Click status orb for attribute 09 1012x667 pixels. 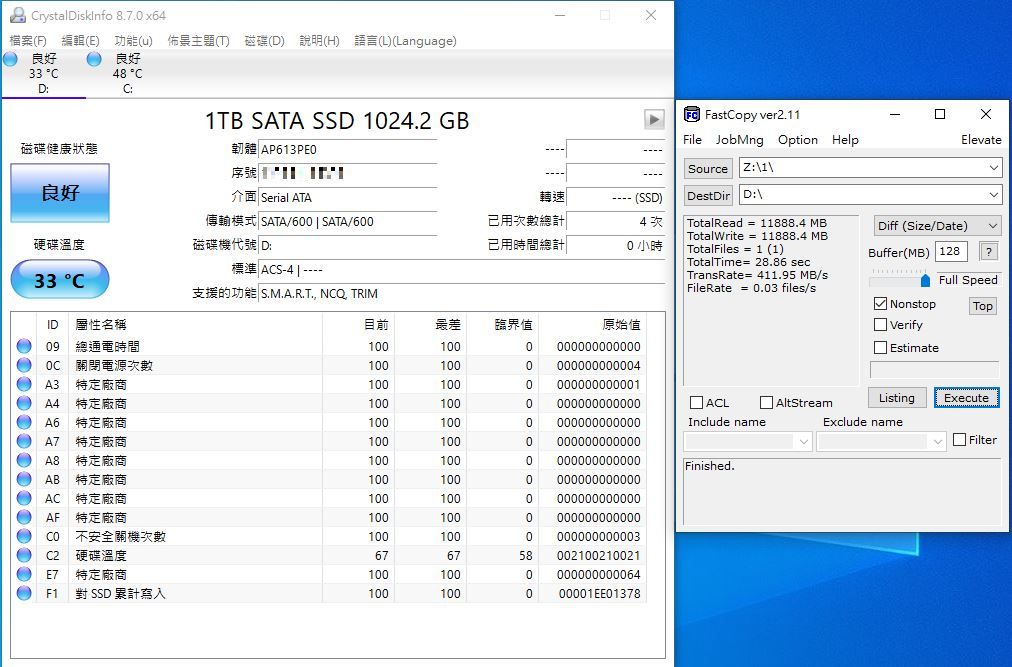click(24, 346)
